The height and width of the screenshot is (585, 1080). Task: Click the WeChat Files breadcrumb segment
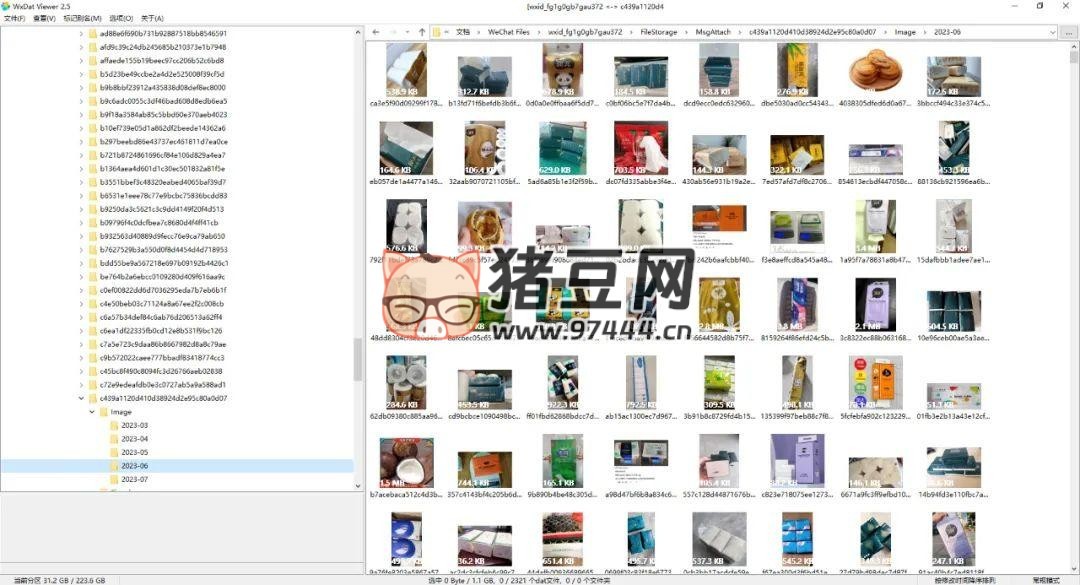point(508,32)
